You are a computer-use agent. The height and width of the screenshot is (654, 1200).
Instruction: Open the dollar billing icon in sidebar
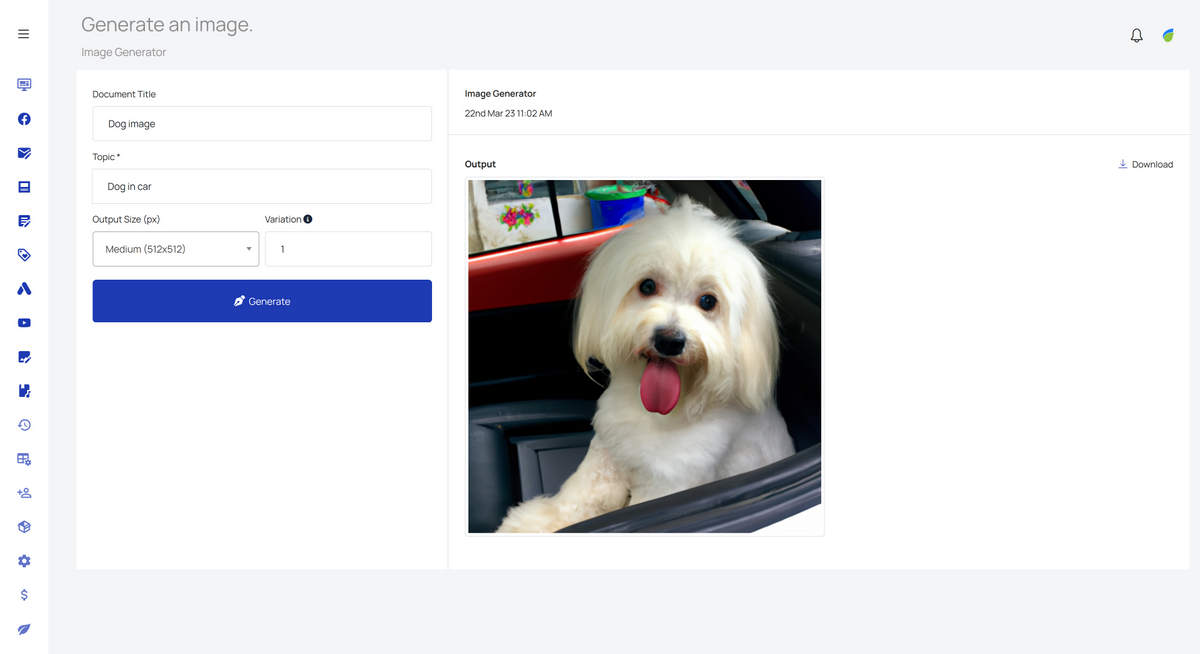click(x=24, y=595)
